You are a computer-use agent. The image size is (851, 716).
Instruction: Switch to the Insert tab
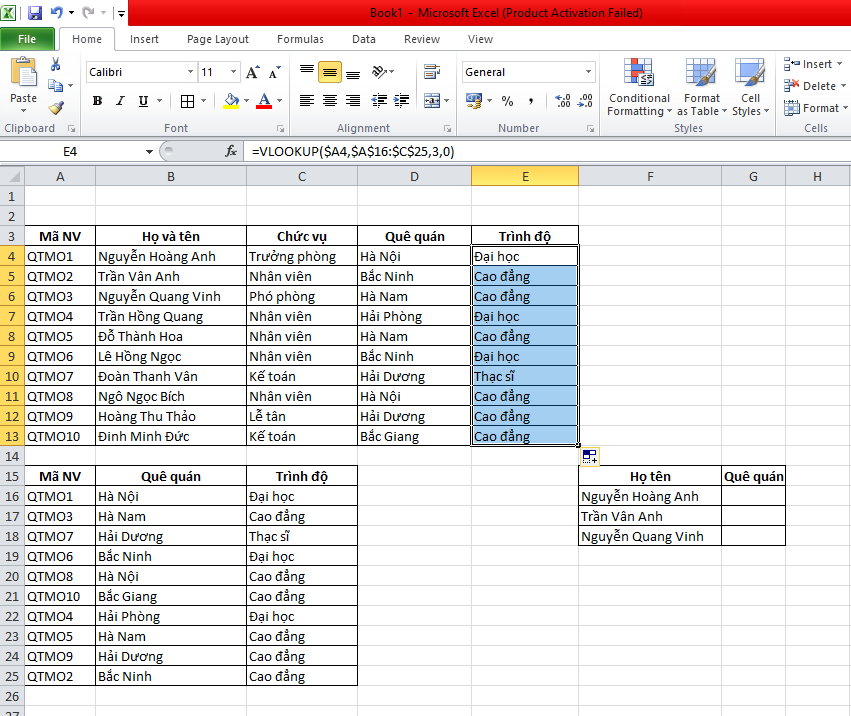144,39
